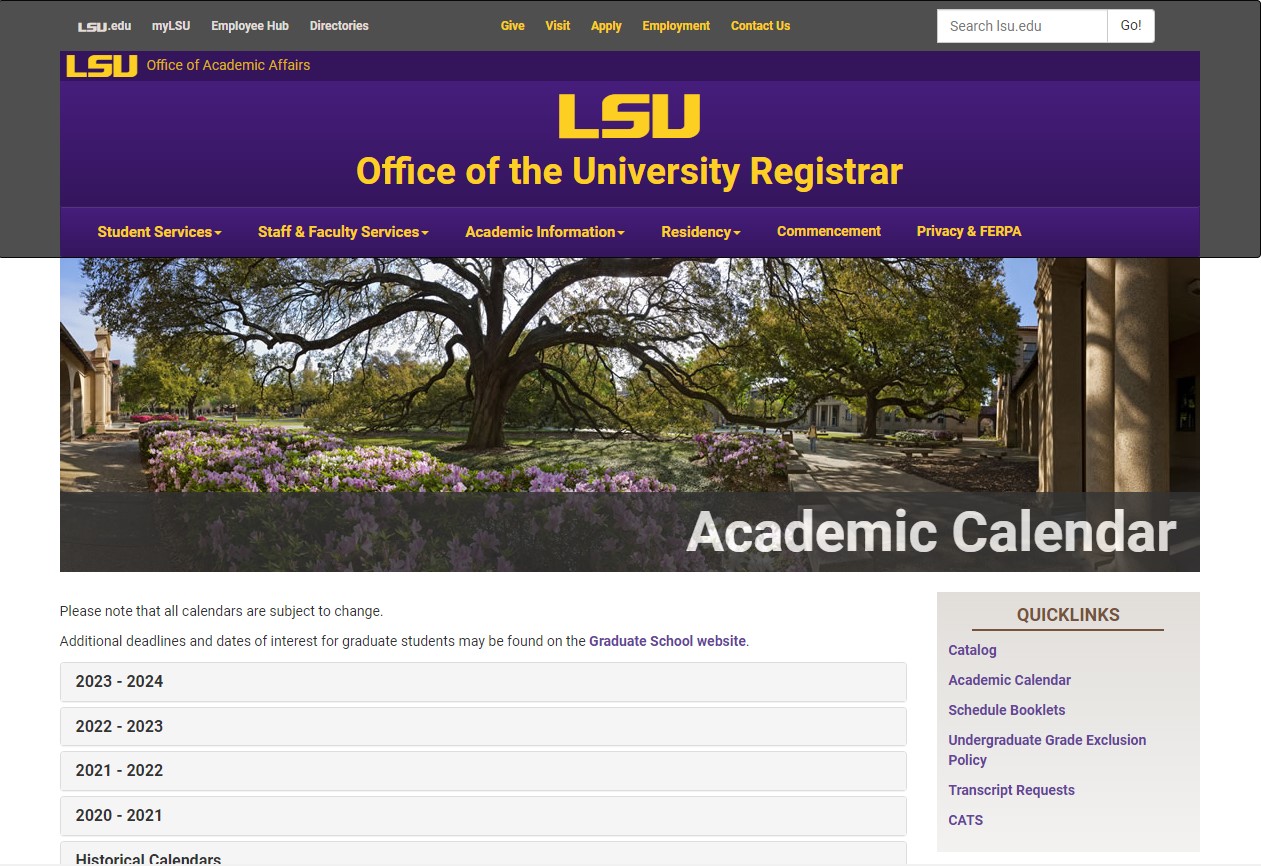This screenshot has height=866, width=1261.
Task: Open the Undergraduate Grade Exclusion Policy quicklink
Action: [1047, 750]
